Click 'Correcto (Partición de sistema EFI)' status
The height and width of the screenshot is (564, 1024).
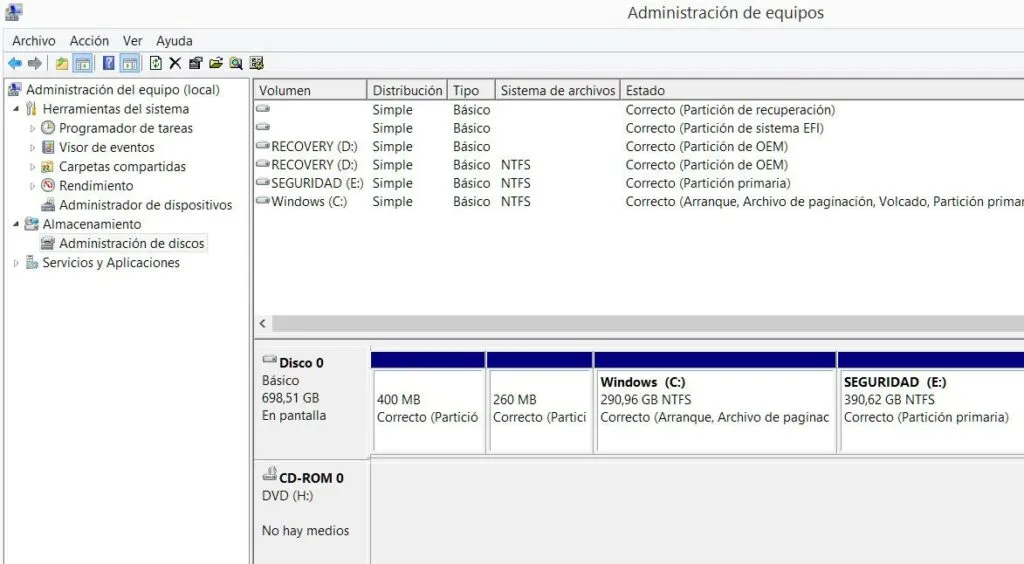click(x=724, y=129)
